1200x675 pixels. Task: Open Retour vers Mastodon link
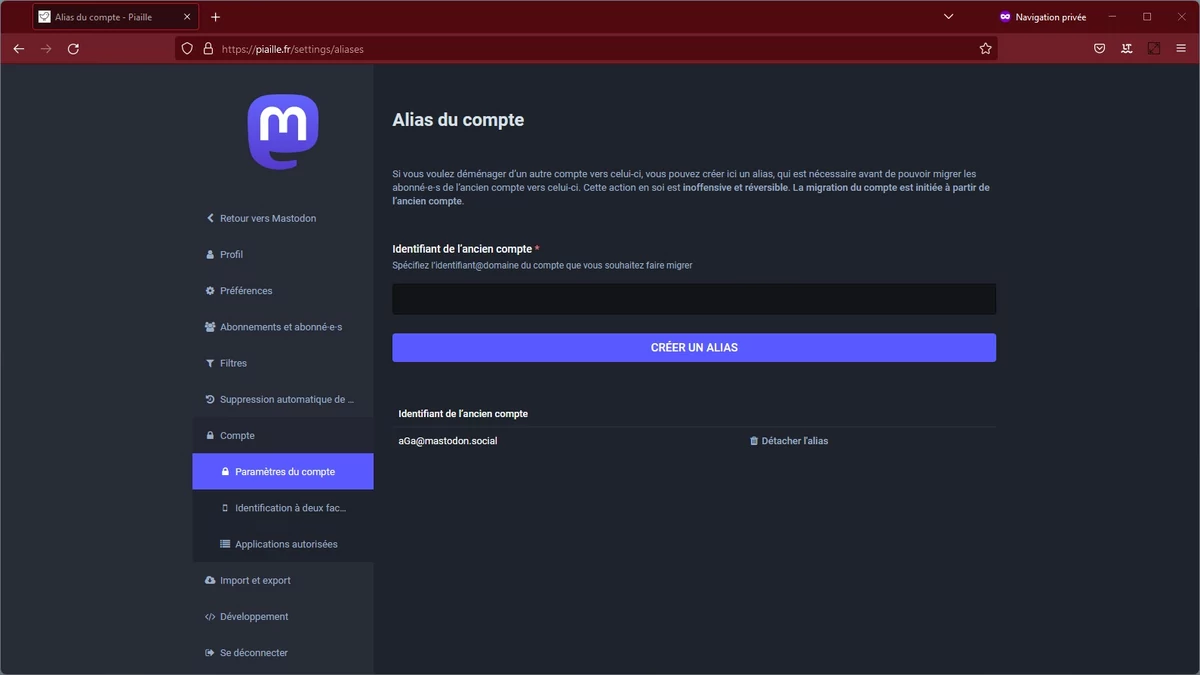[x=283, y=218]
